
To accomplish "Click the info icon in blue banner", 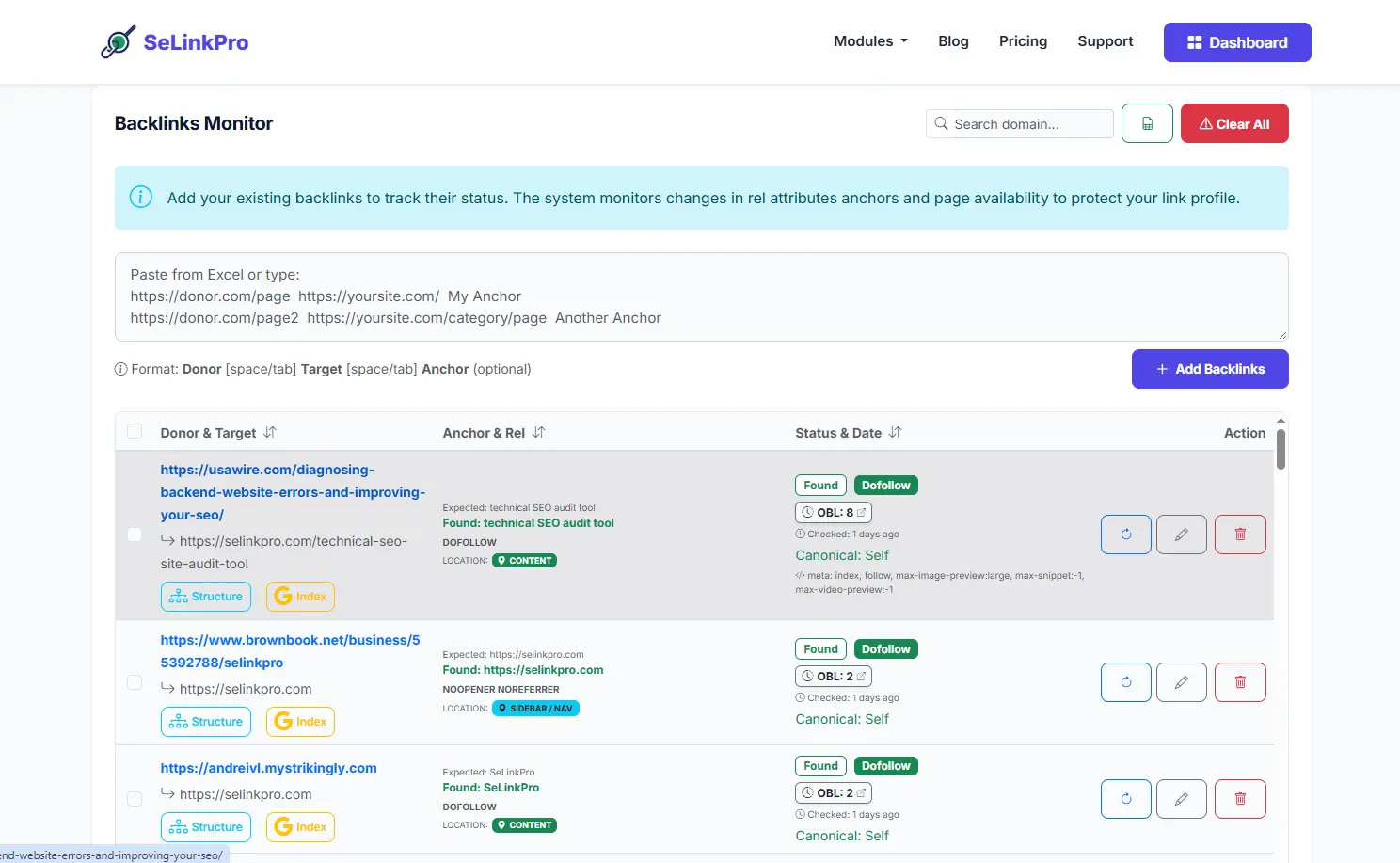I will pos(141,197).
